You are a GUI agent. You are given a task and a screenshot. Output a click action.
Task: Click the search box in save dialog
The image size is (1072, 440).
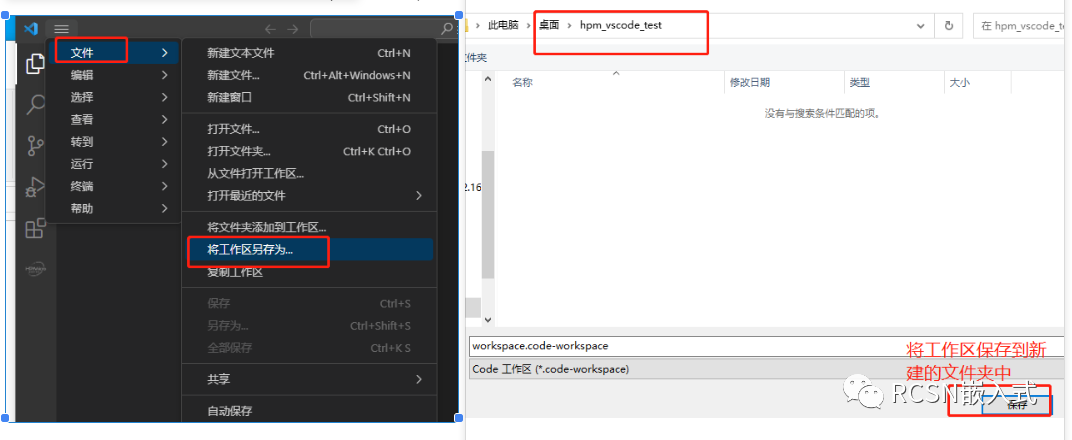[1021, 25]
